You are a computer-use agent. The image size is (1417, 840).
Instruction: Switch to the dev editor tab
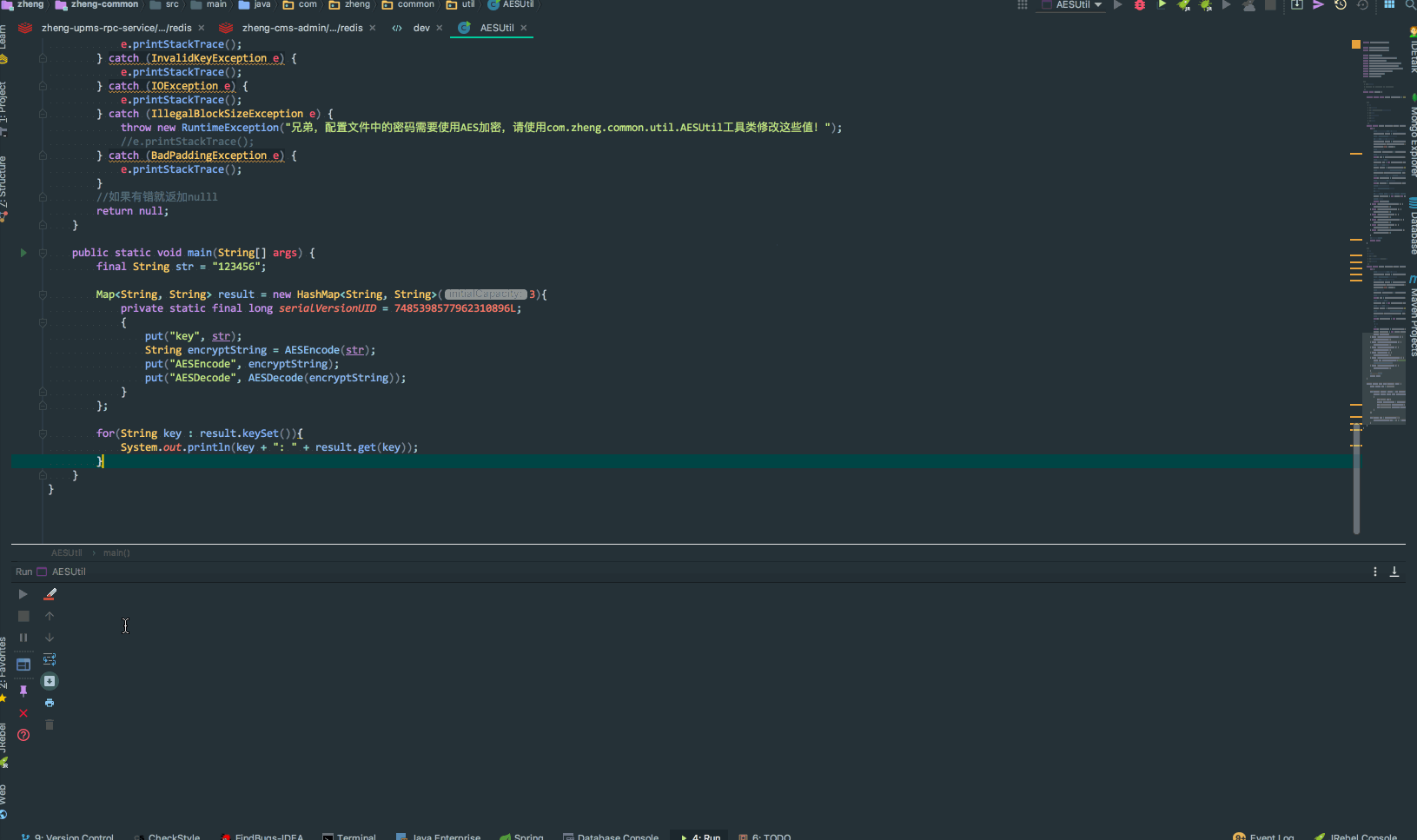pyautogui.click(x=420, y=28)
